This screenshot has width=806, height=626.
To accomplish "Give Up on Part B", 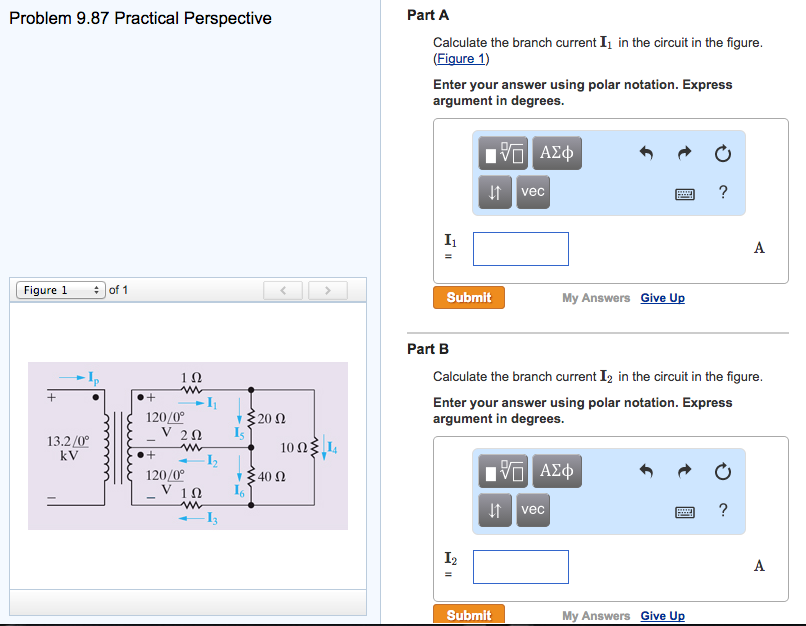I will click(x=662, y=615).
